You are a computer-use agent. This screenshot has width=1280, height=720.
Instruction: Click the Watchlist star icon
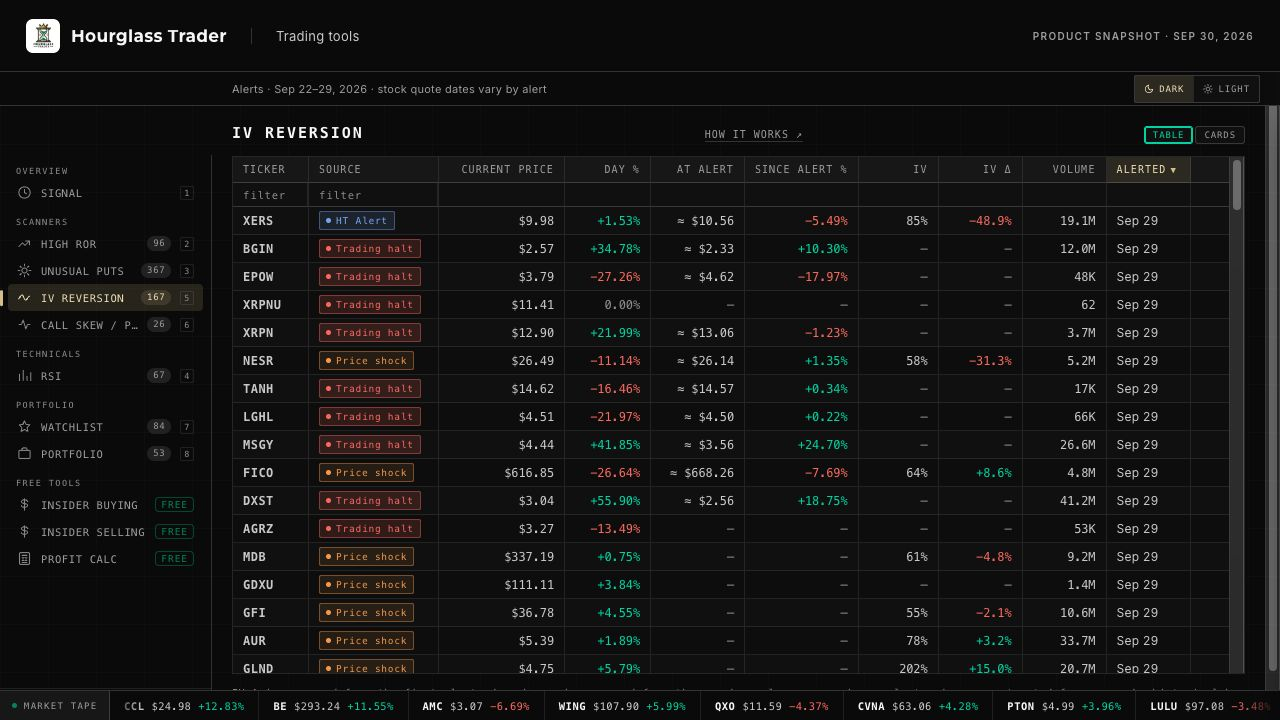pyautogui.click(x=25, y=427)
